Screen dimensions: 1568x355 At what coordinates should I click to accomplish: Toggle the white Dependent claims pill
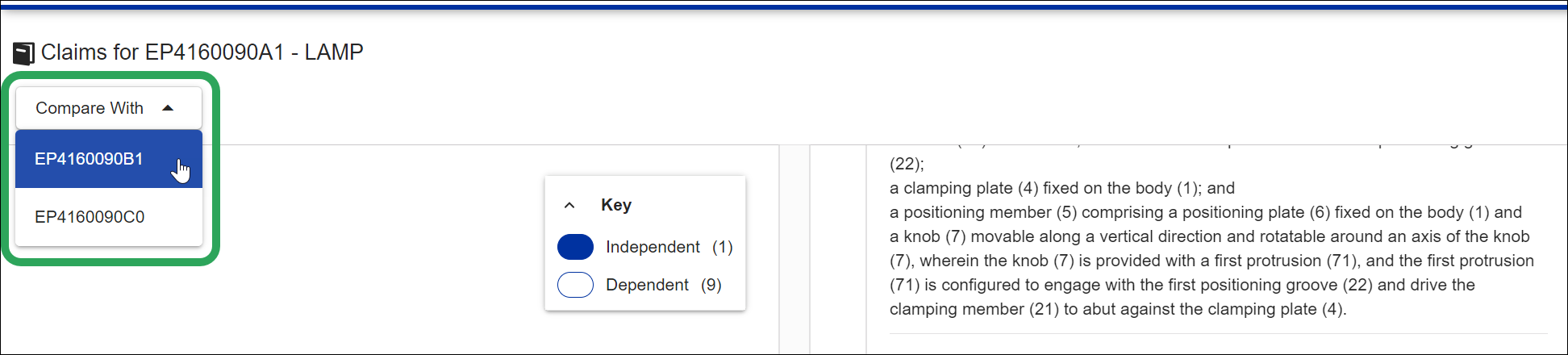point(575,285)
